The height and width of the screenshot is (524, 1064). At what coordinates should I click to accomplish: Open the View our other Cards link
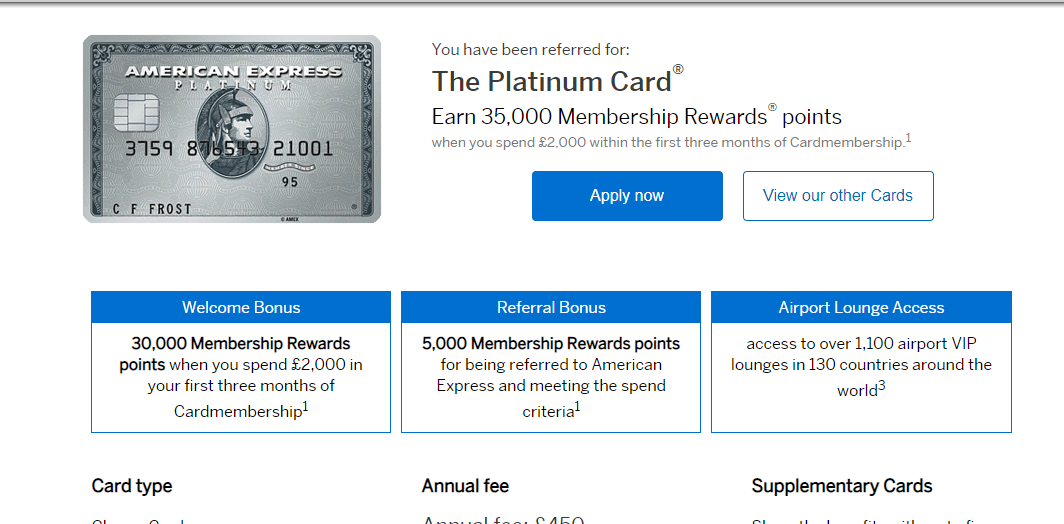pyautogui.click(x=838, y=196)
